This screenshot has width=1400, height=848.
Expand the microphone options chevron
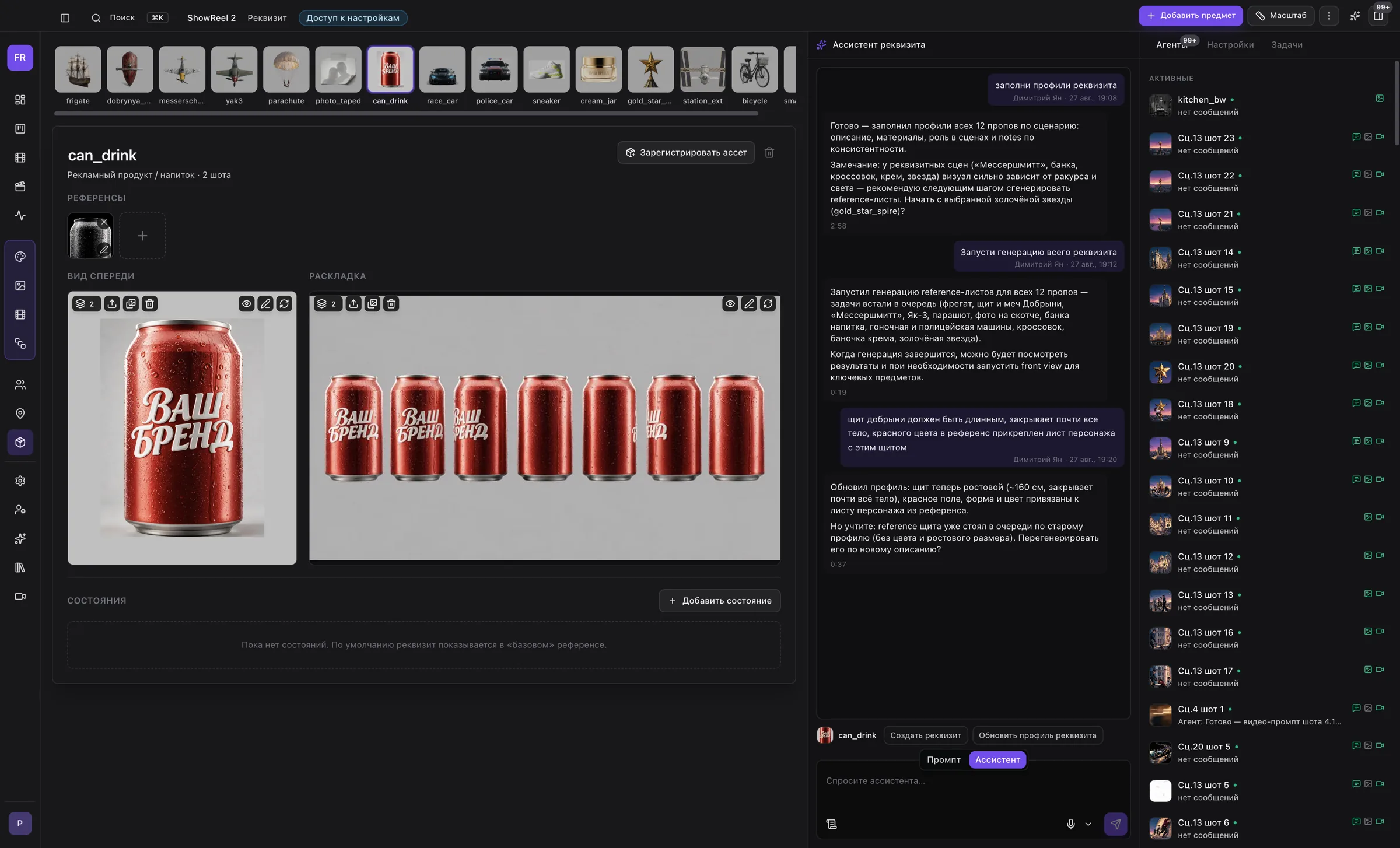coord(1088,824)
